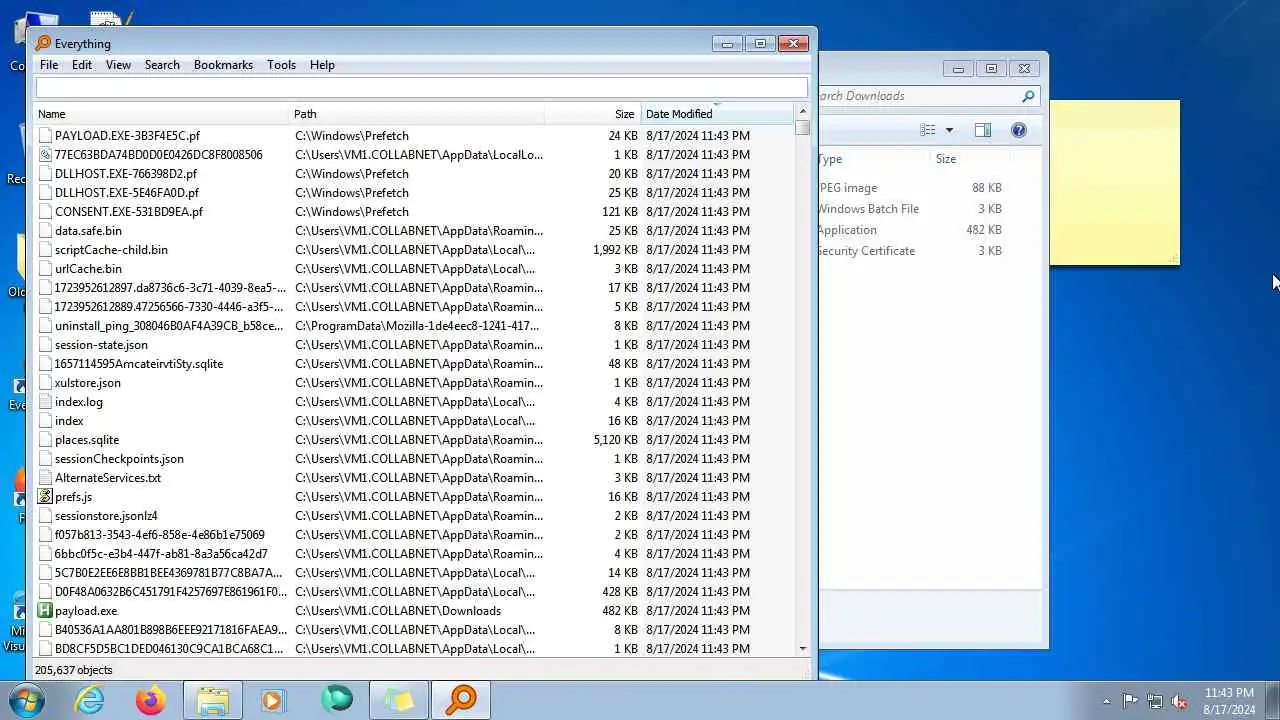Click the scroll up arrow in results list

(802, 112)
